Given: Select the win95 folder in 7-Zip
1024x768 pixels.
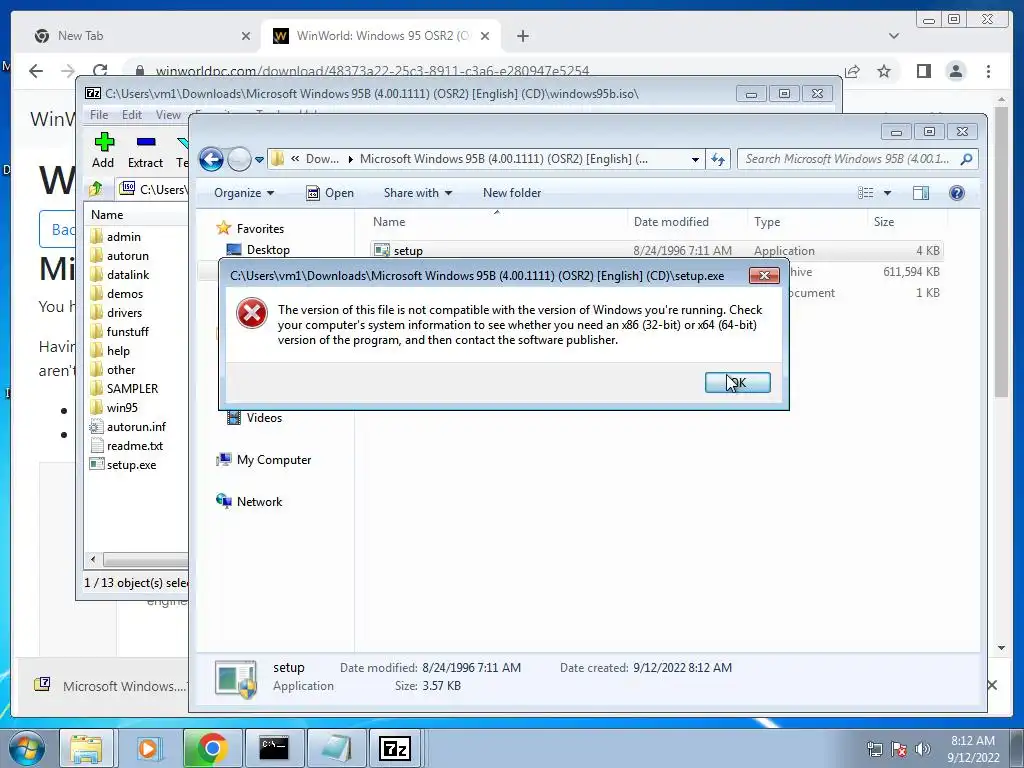Looking at the screenshot, I should click(122, 407).
